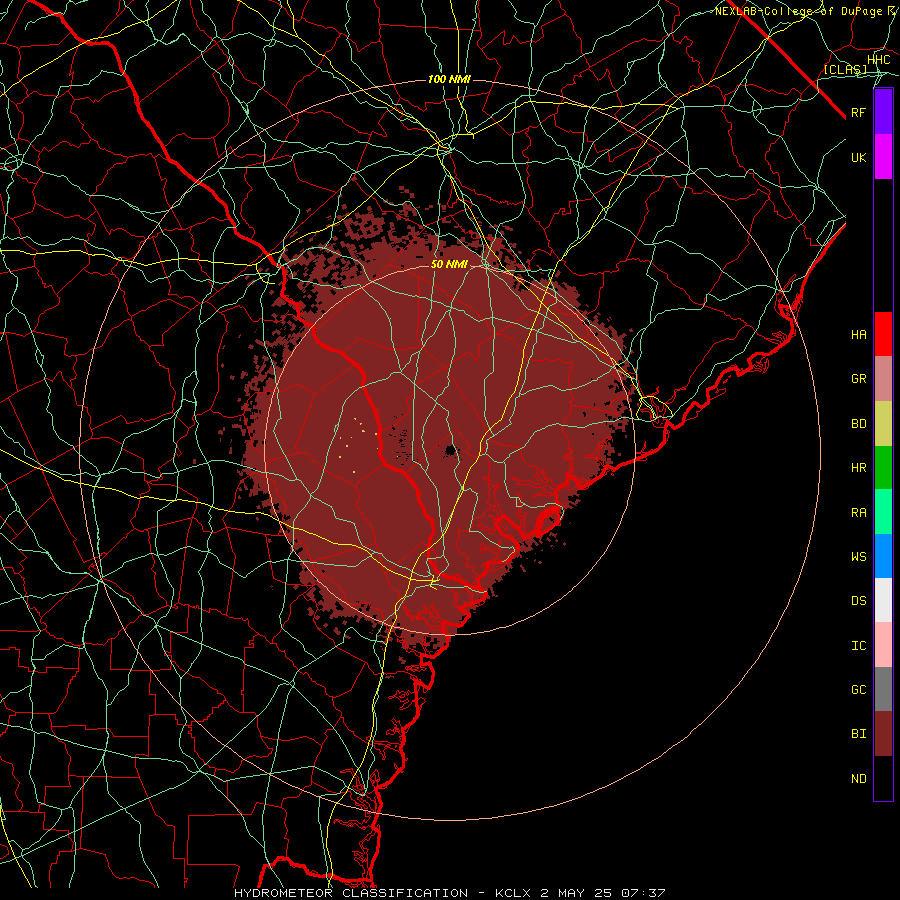Click the 'UK' legend label
Screen dimensions: 900x900
pos(859,157)
